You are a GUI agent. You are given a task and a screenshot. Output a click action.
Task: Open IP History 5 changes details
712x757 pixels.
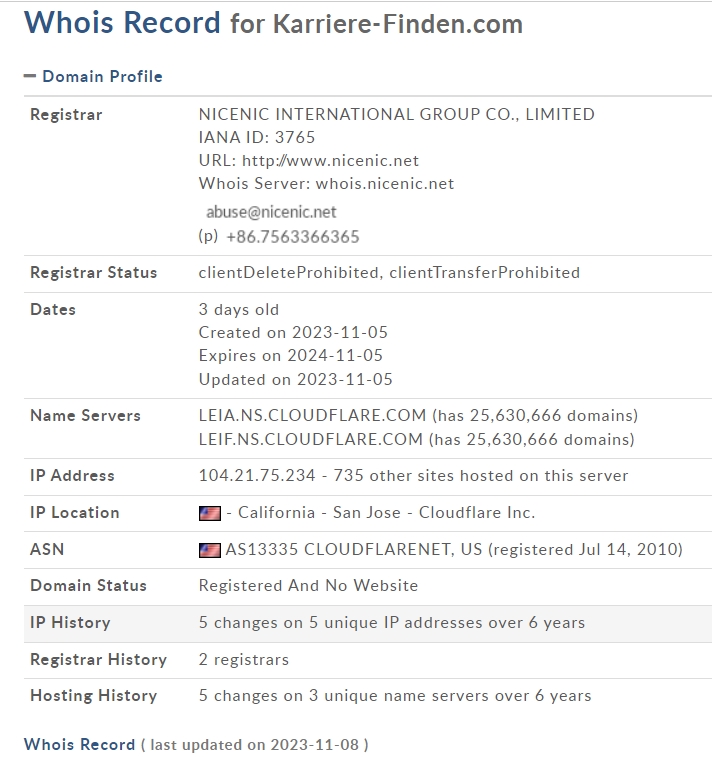click(x=391, y=623)
